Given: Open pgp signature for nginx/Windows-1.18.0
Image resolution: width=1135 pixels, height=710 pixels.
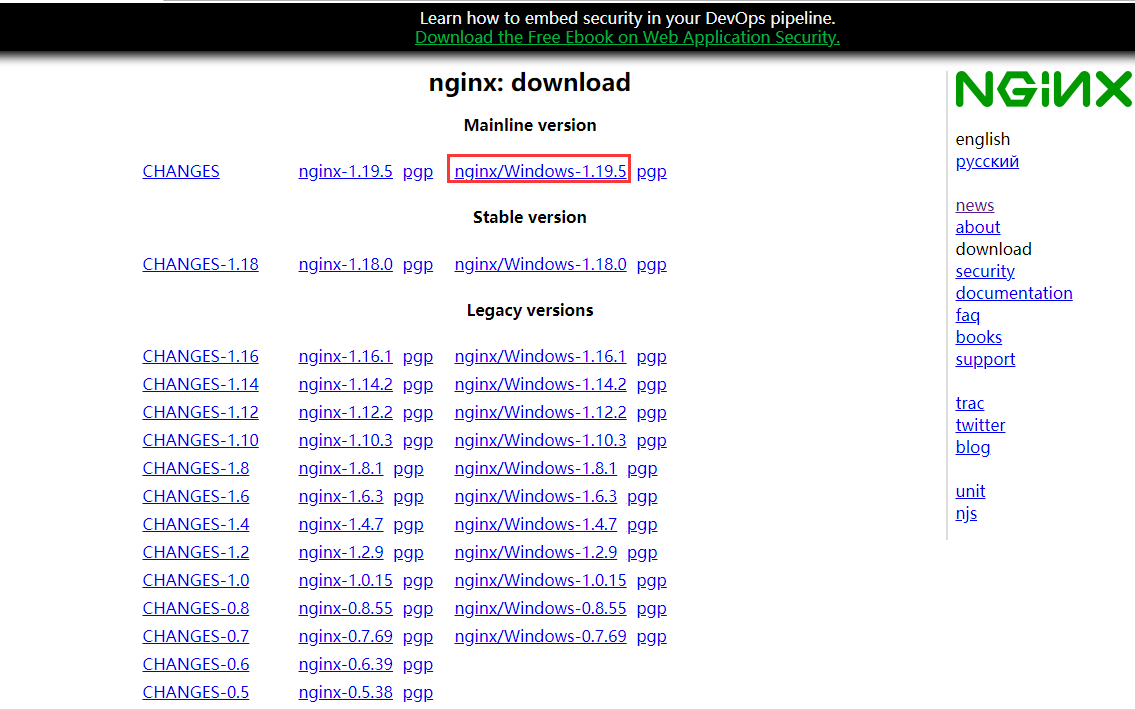Looking at the screenshot, I should pyautogui.click(x=651, y=264).
